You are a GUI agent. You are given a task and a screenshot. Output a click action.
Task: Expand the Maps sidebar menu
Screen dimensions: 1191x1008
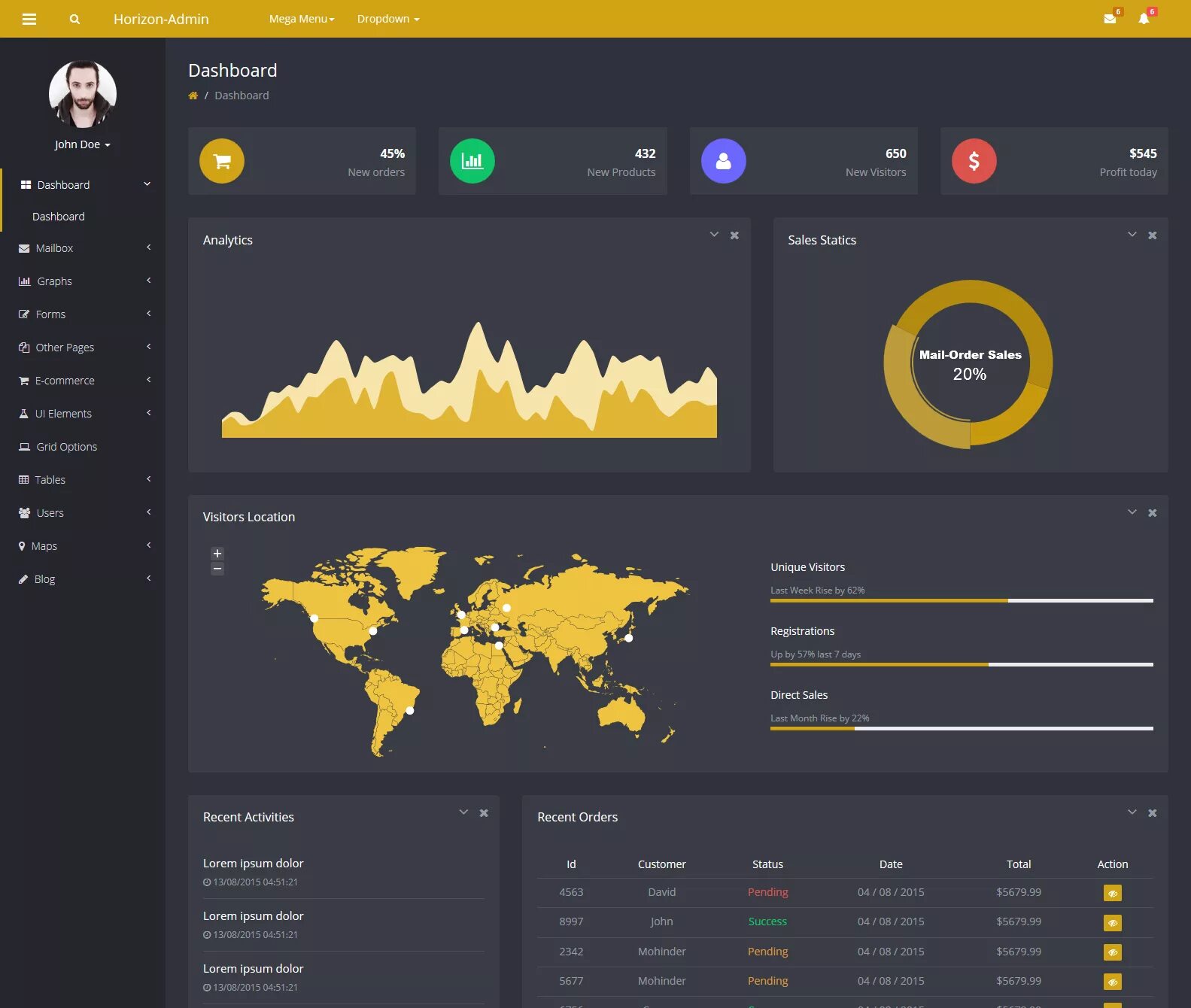[x=83, y=546]
